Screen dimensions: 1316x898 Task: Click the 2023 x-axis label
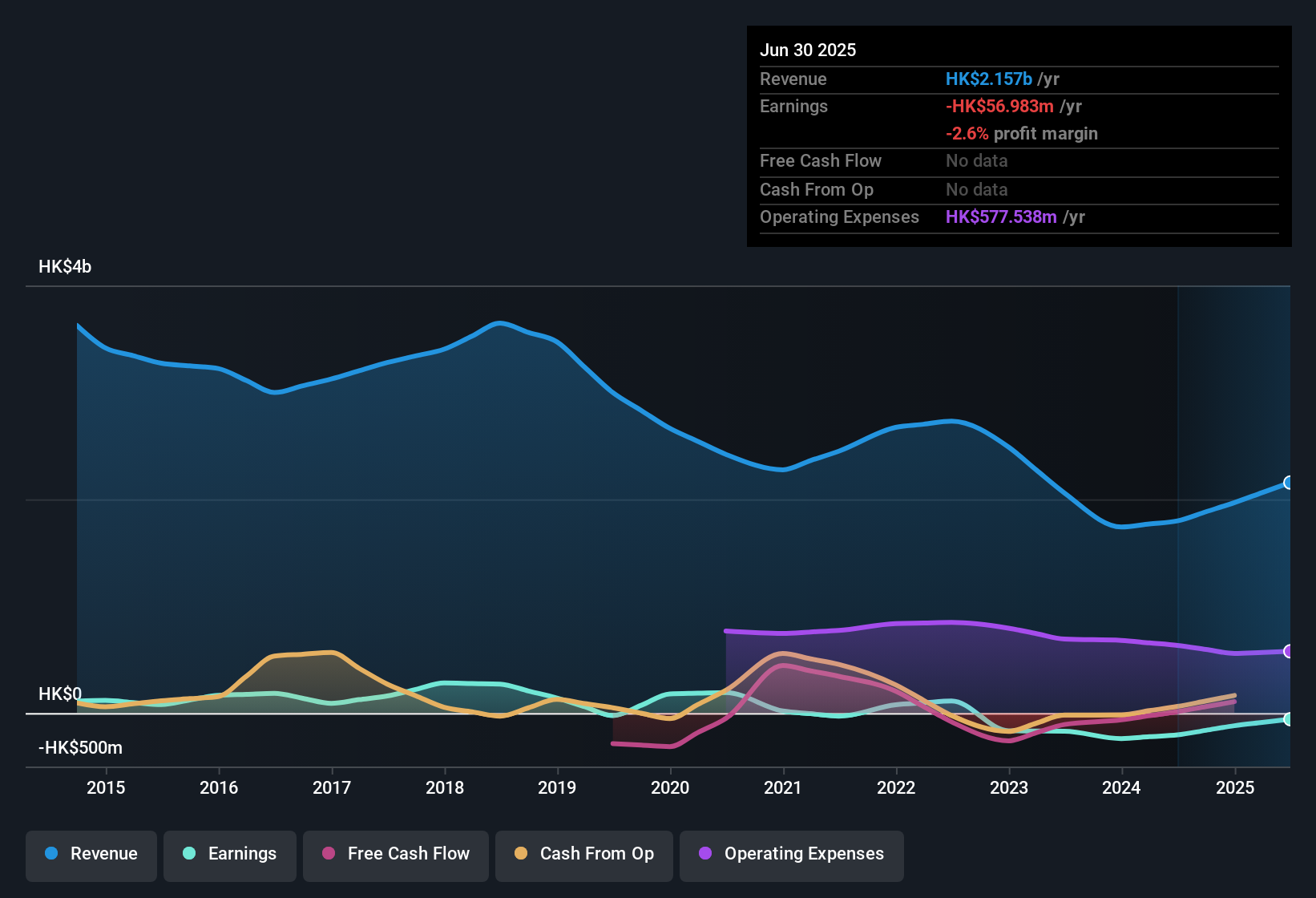pos(1009,787)
